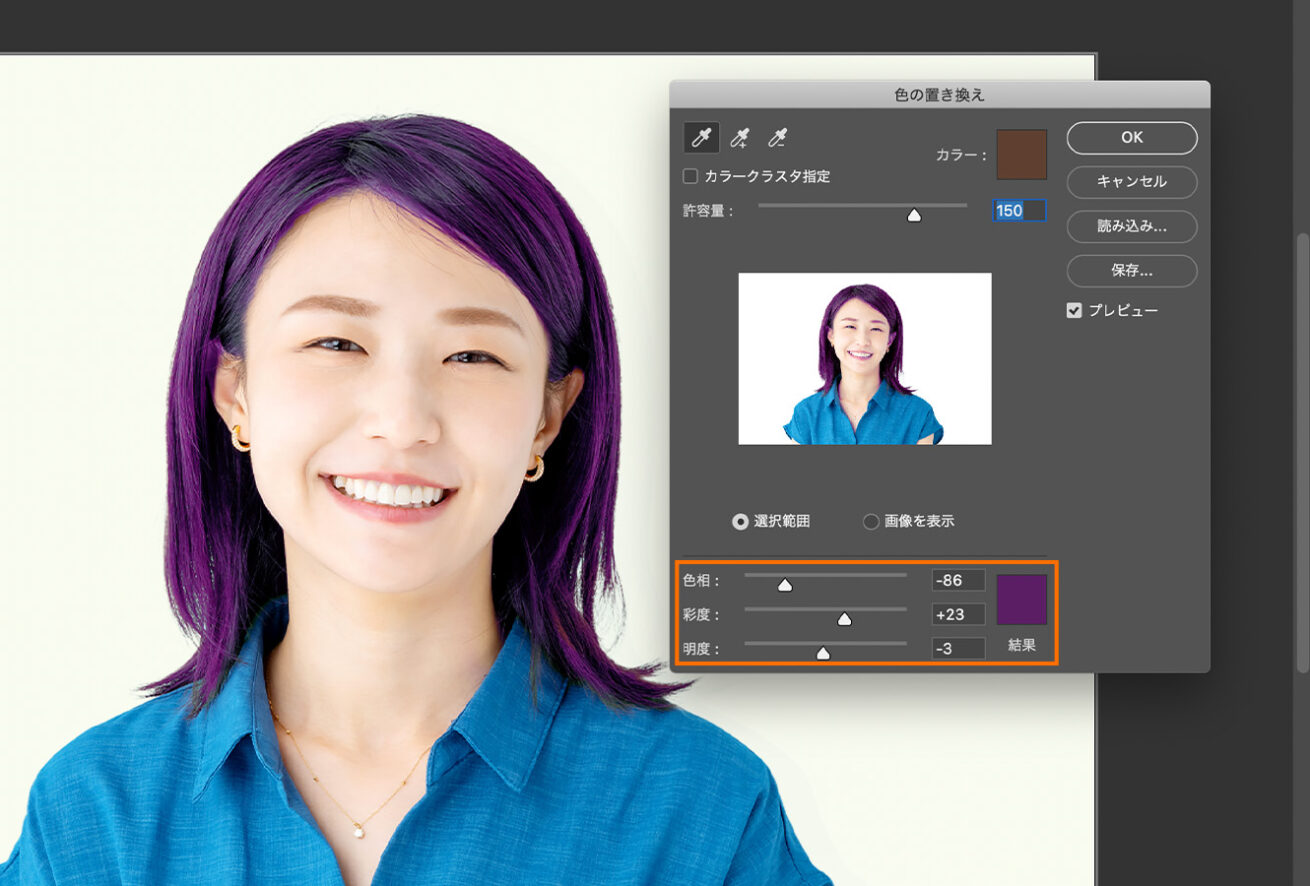Click the 結果 result color swatch
The height and width of the screenshot is (886, 1310).
click(x=1021, y=599)
